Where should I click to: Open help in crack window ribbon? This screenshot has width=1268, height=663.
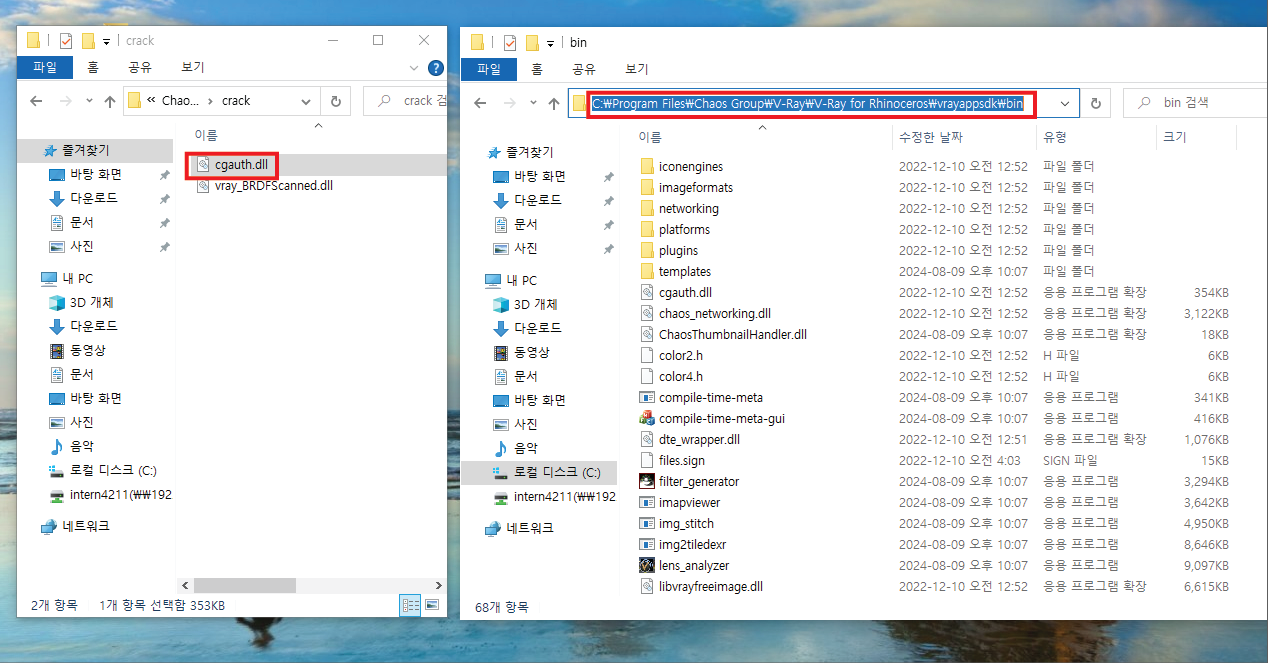(x=435, y=68)
